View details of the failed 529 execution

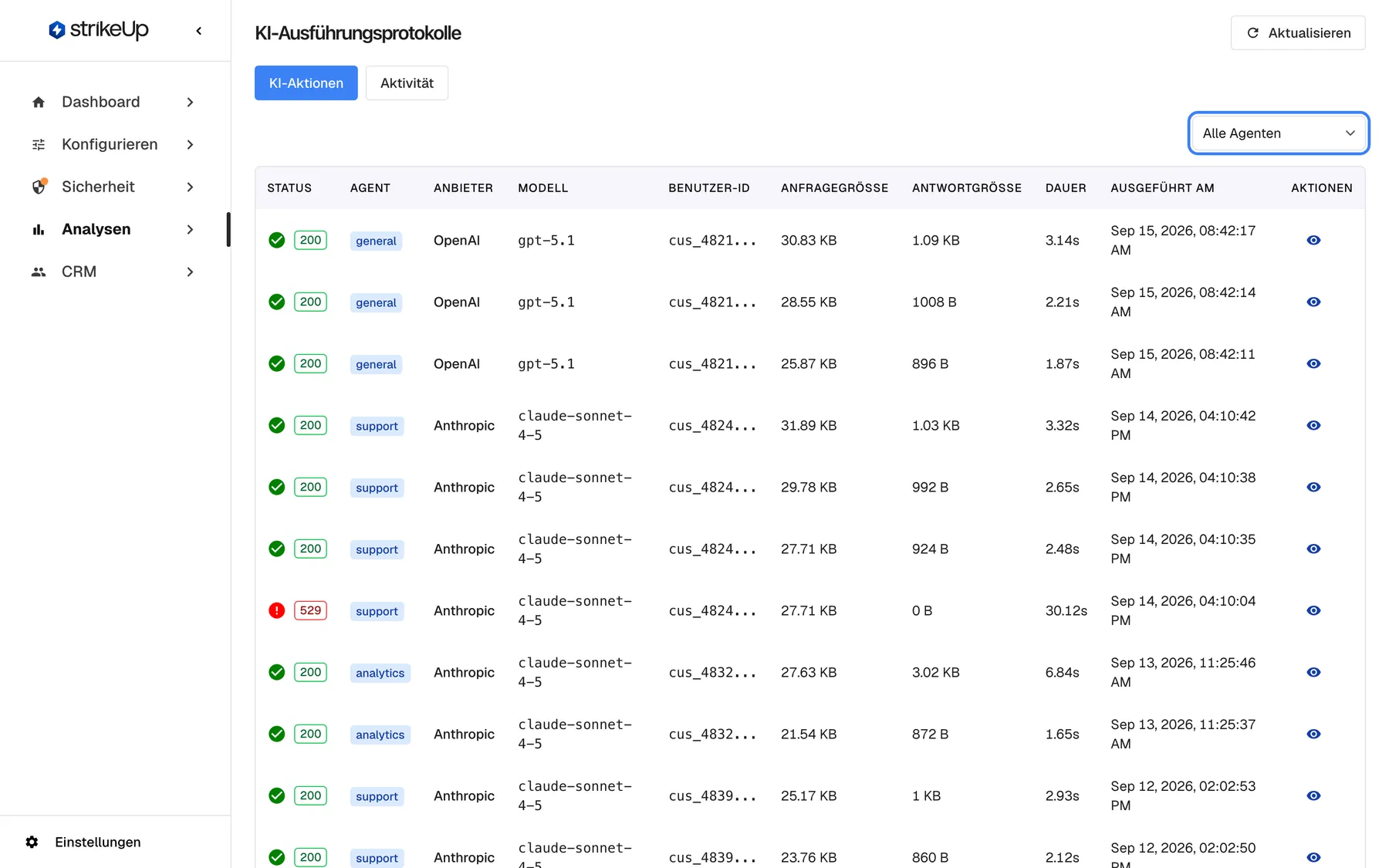pos(1313,610)
